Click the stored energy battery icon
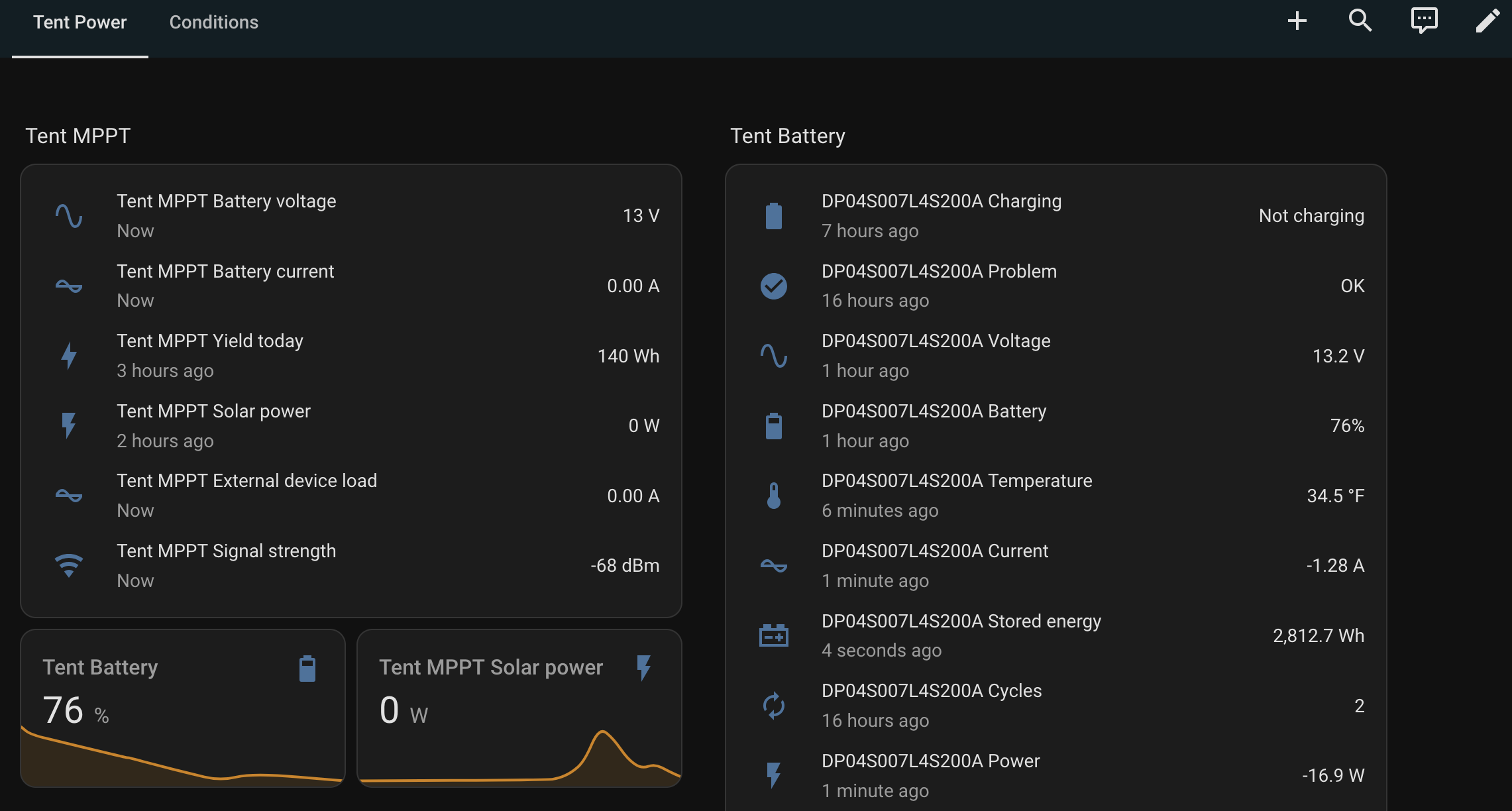Viewport: 1512px width, 811px height. pyautogui.click(x=774, y=635)
